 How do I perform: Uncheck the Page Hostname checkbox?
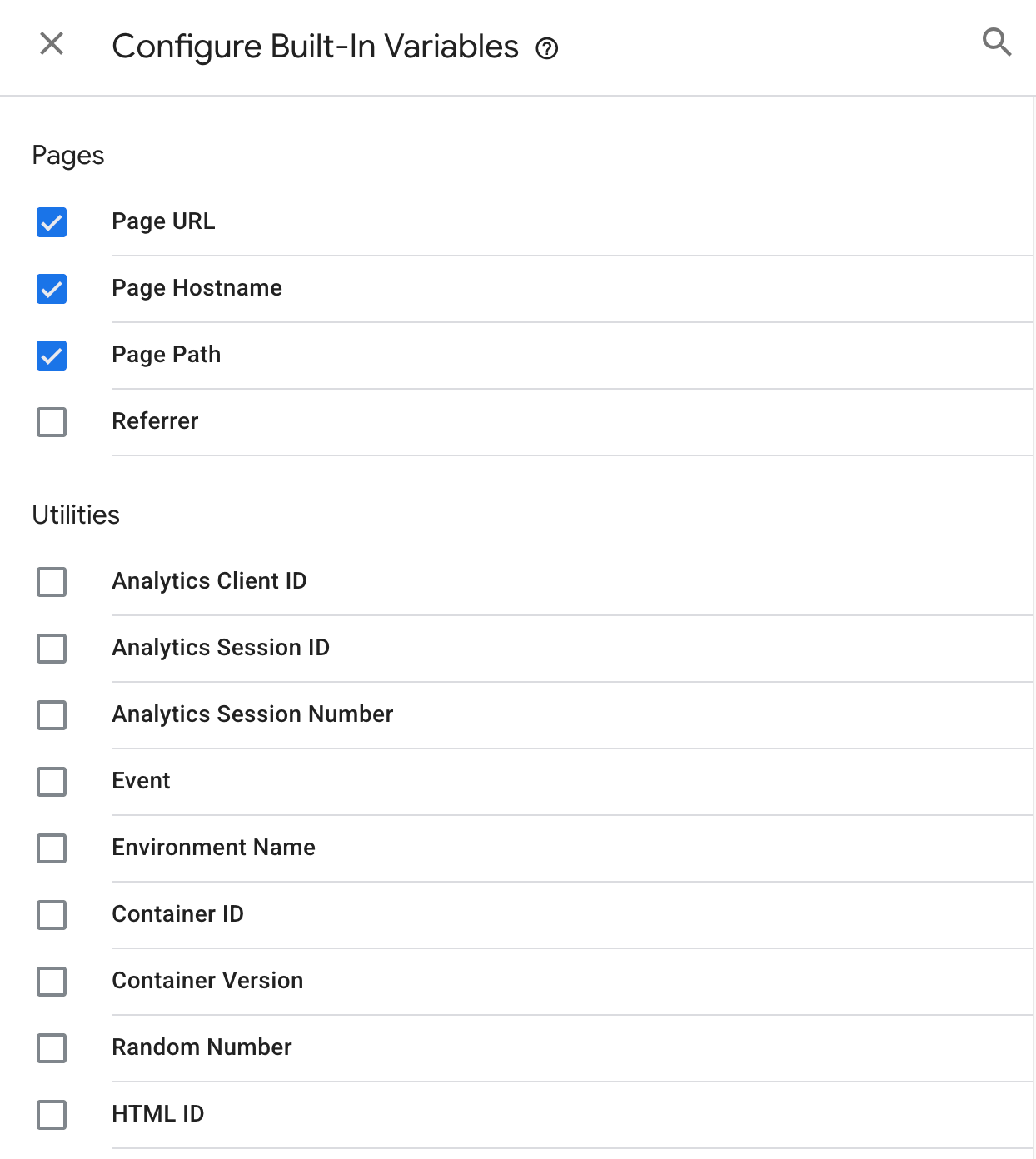[51, 289]
